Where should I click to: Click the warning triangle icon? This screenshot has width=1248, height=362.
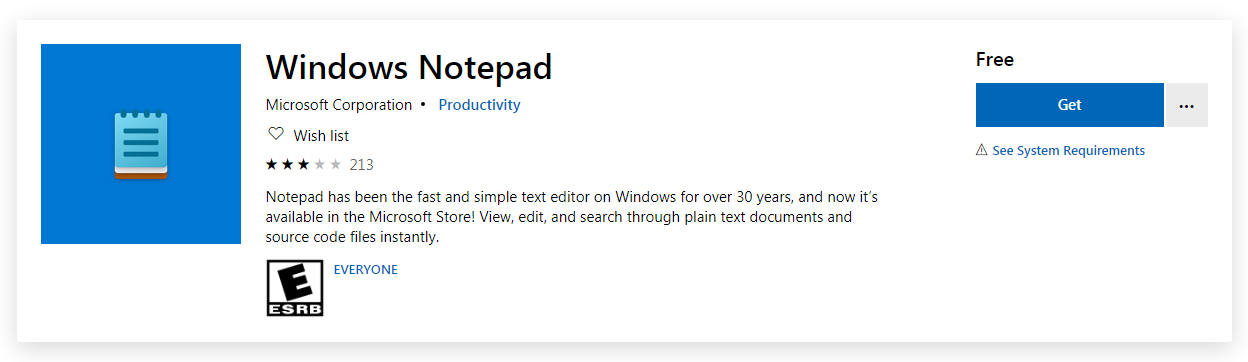point(982,150)
